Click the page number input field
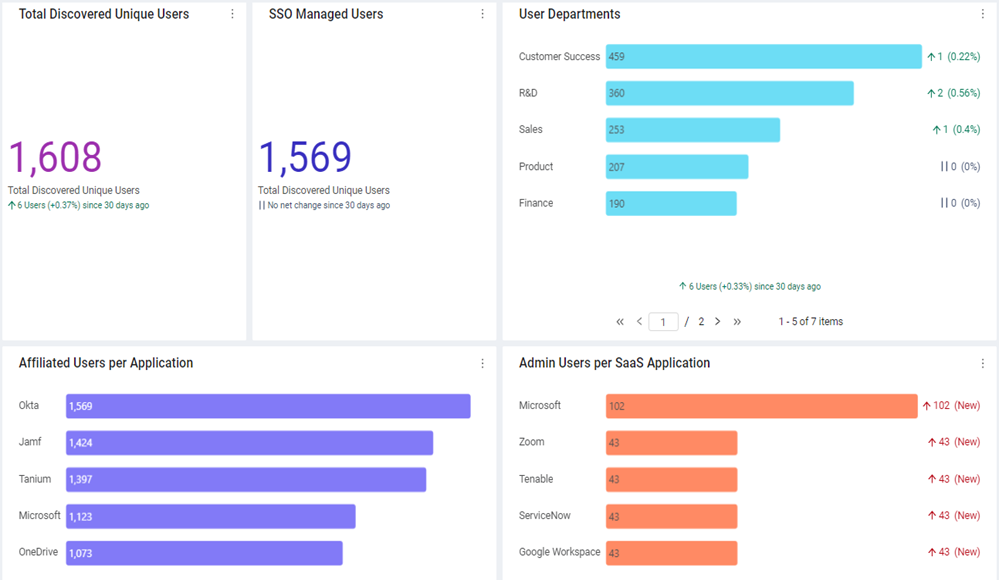Viewport: 999px width, 580px height. [x=663, y=322]
